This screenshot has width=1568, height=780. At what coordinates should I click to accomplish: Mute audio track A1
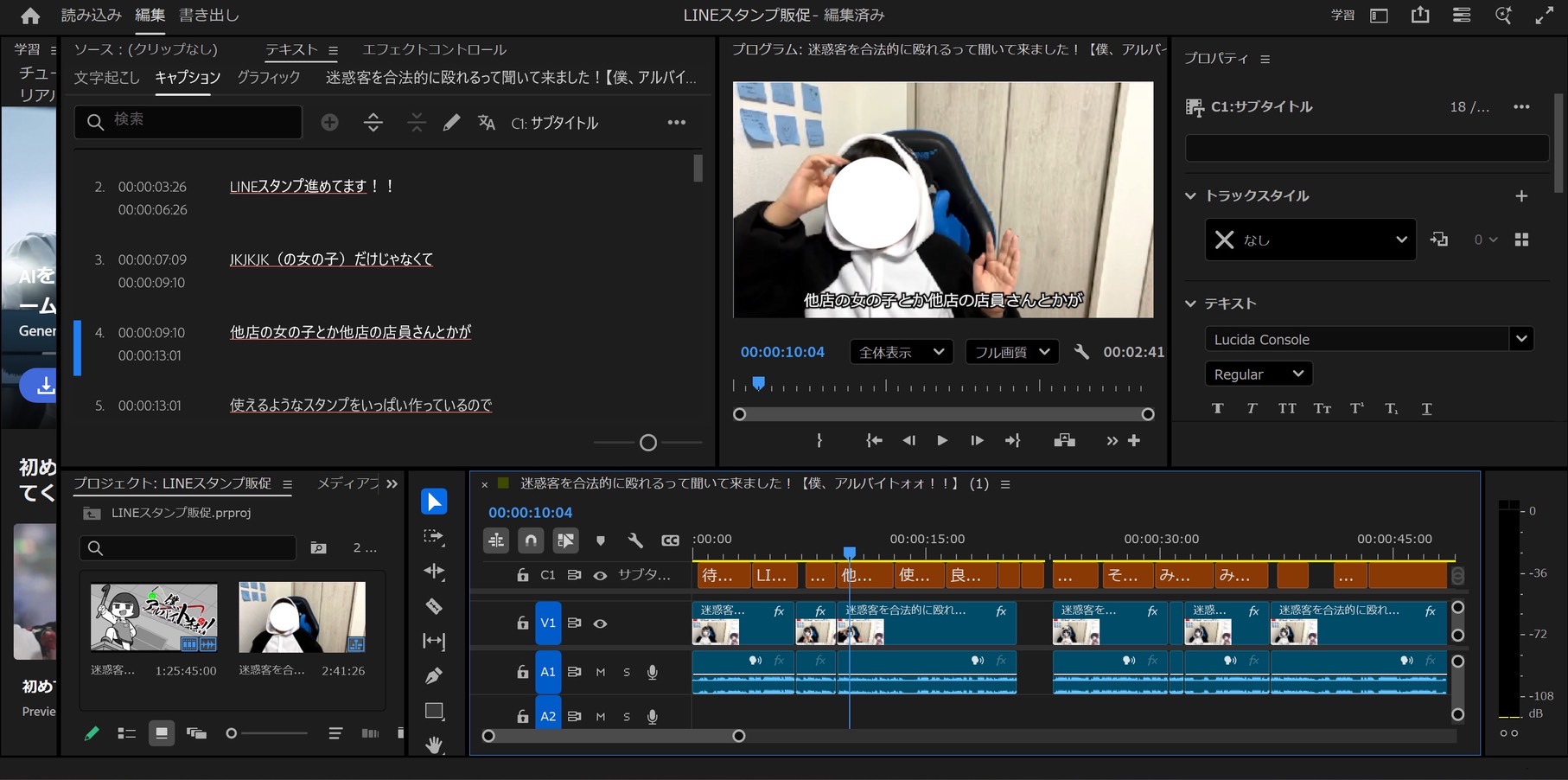click(600, 672)
